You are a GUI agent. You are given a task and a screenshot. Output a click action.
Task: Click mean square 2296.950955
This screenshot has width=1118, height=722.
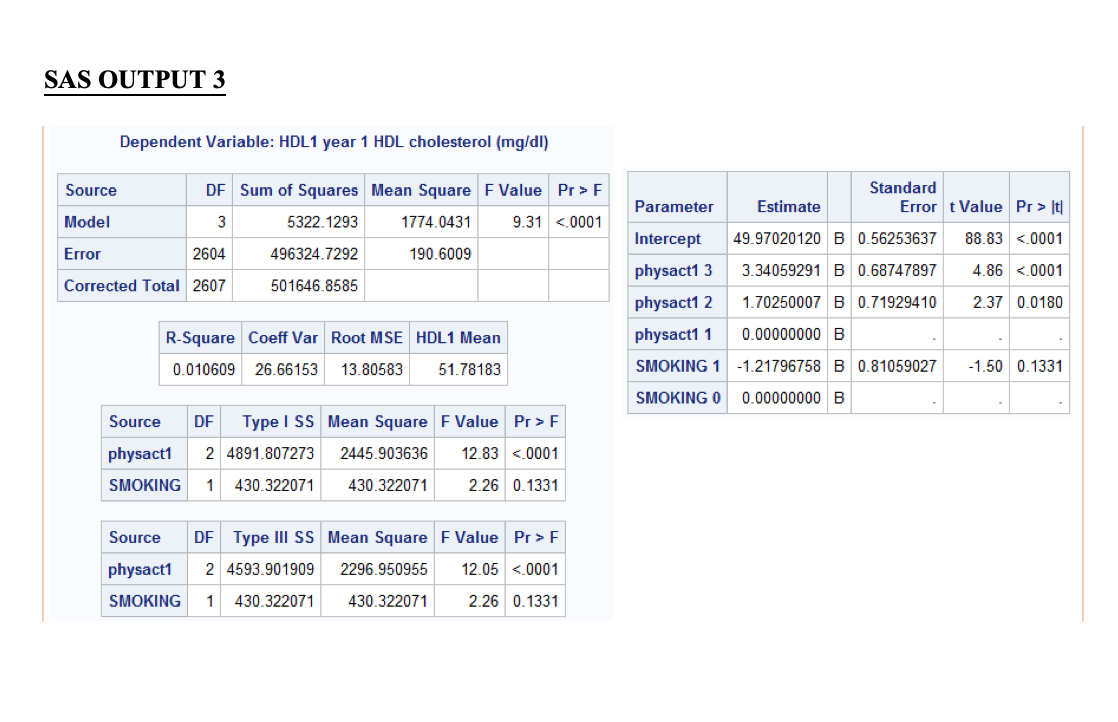click(384, 569)
